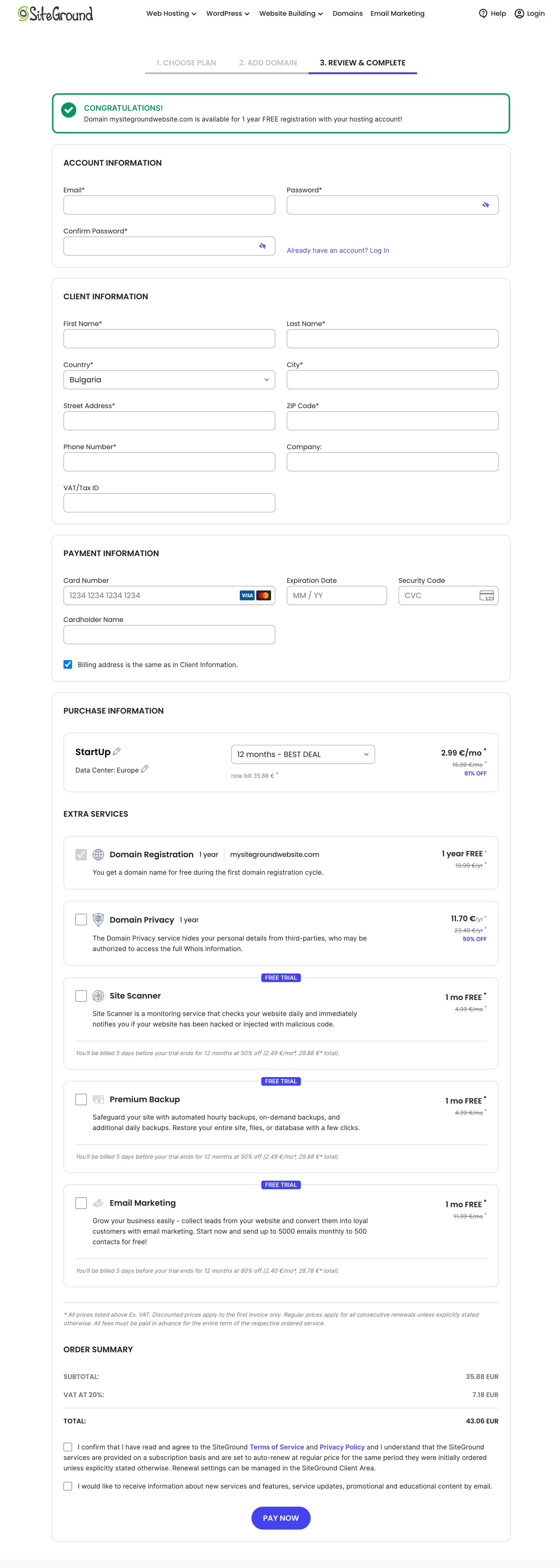The width and height of the screenshot is (560, 1568).
Task: Click into the Password input field
Action: point(393,205)
